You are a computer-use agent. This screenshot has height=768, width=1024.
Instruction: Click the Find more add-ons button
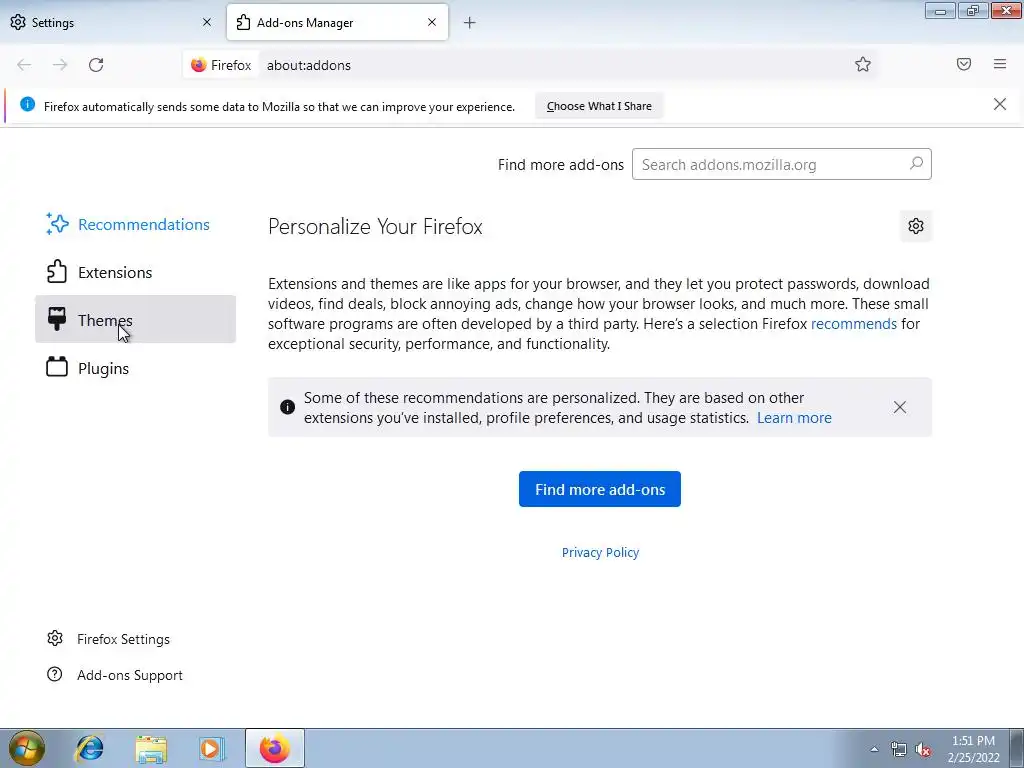(600, 489)
